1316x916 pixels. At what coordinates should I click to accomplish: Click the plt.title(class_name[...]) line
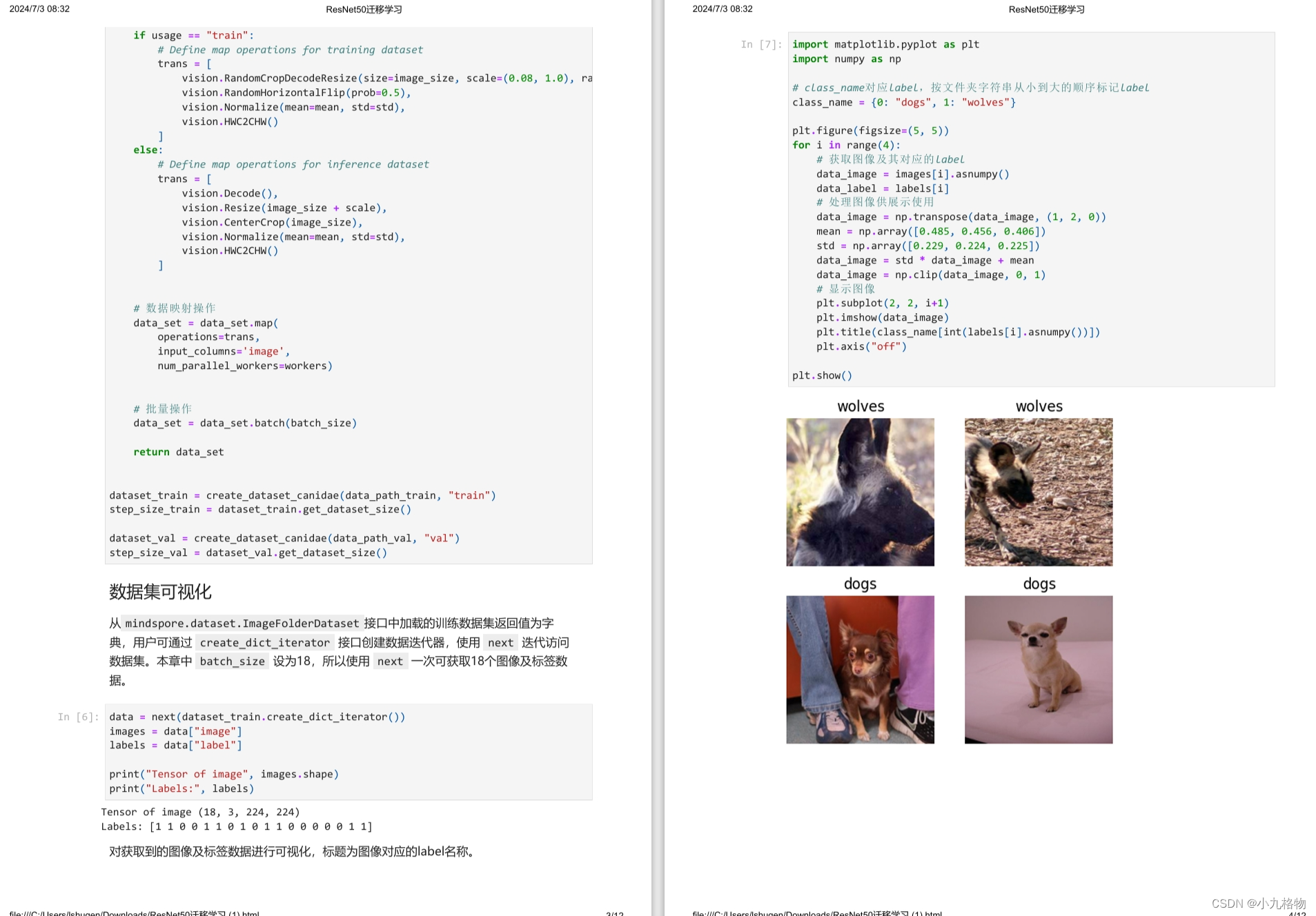click(x=959, y=332)
